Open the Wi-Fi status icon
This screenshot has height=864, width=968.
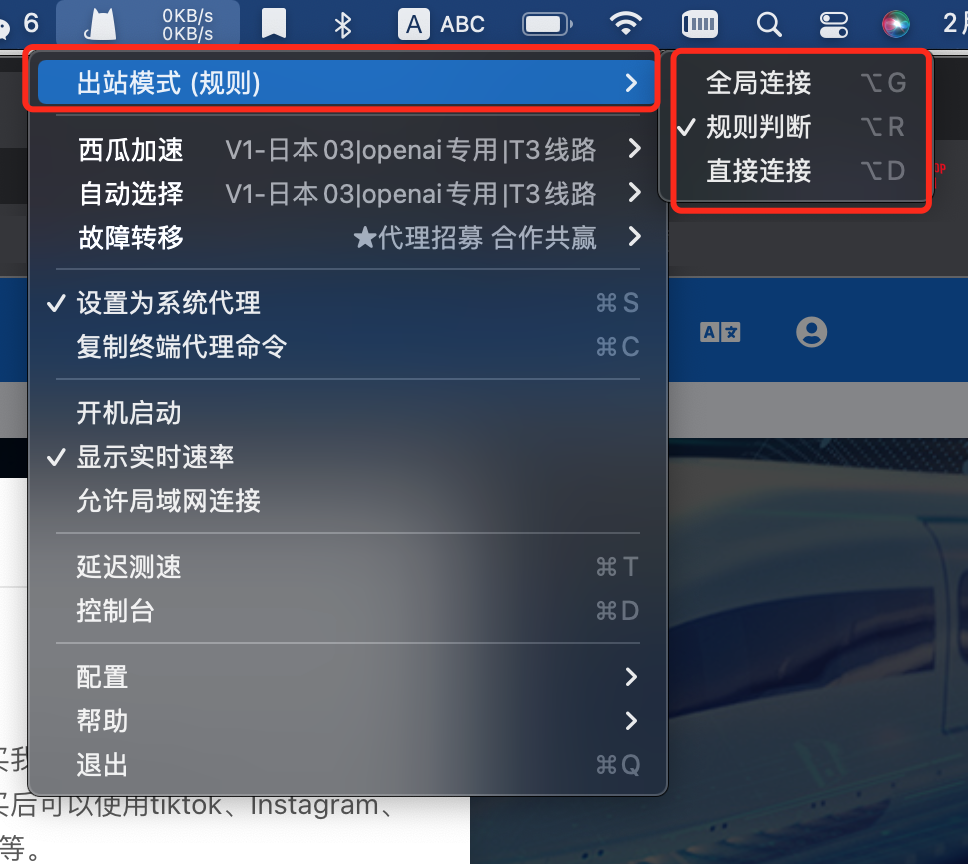pos(625,24)
